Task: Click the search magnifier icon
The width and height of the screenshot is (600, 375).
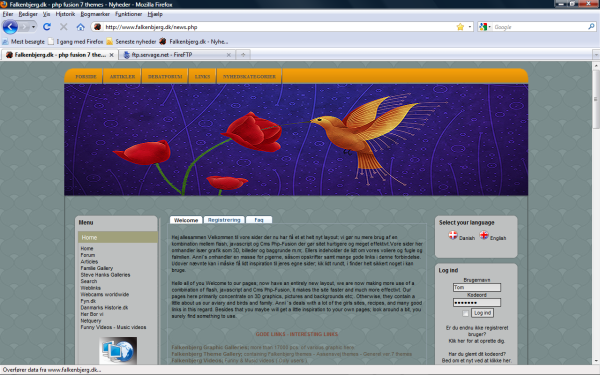Action: [x=591, y=27]
